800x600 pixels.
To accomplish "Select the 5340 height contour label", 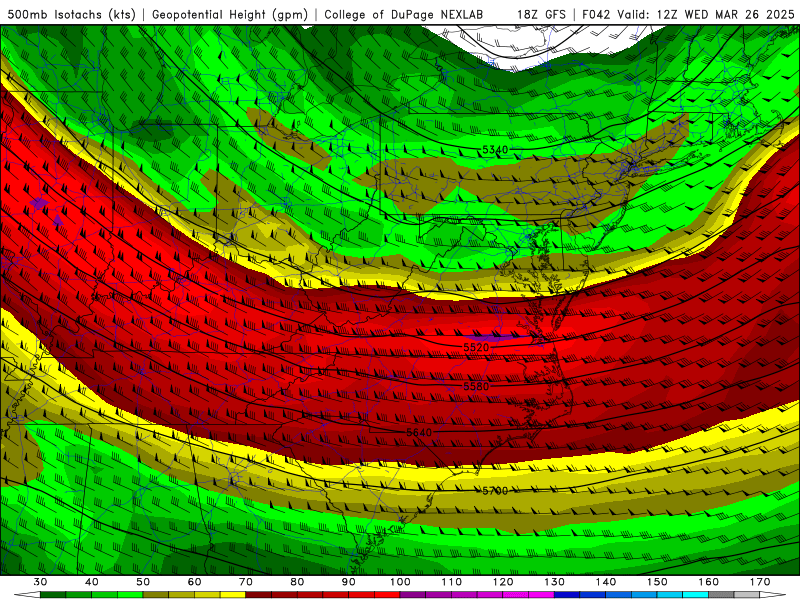I will point(495,149).
